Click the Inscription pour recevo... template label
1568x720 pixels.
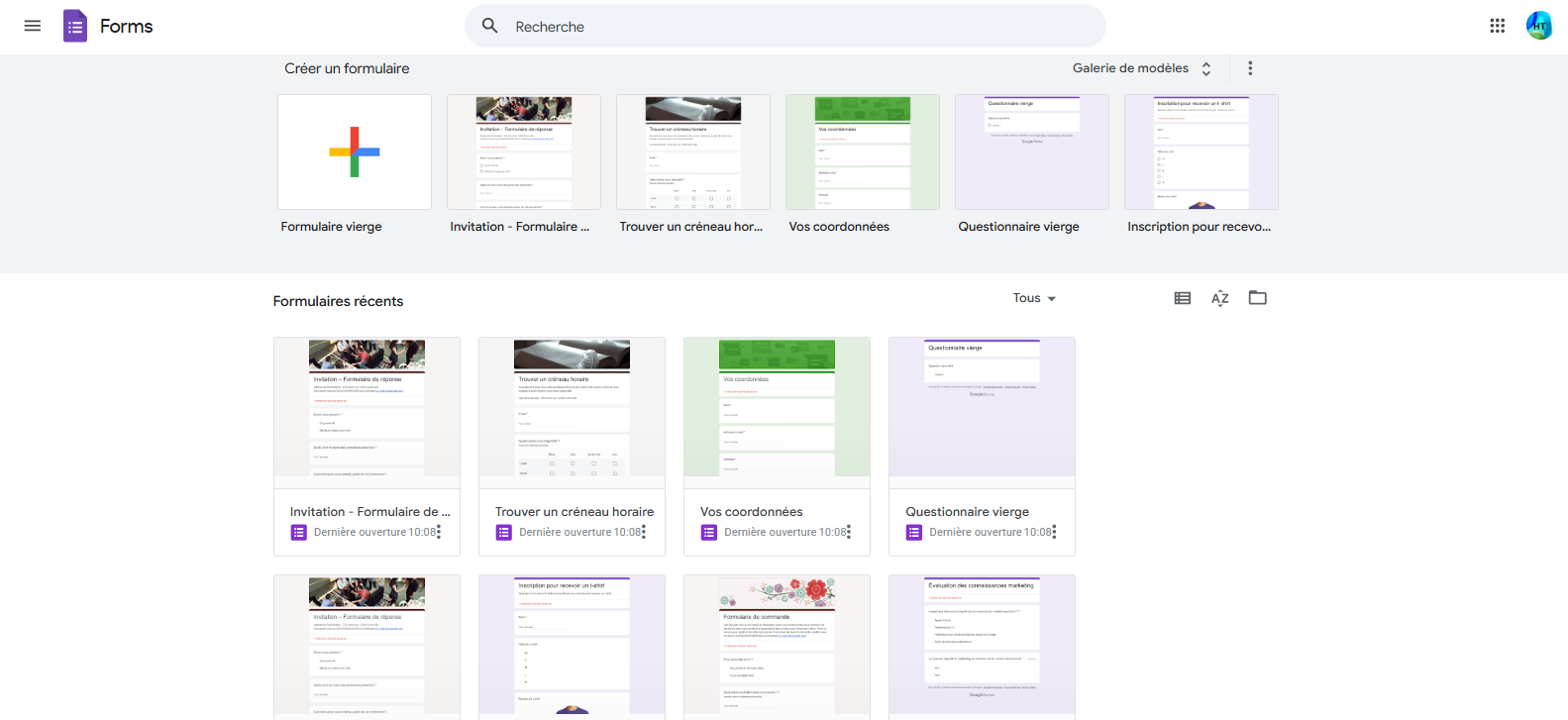[1199, 227]
